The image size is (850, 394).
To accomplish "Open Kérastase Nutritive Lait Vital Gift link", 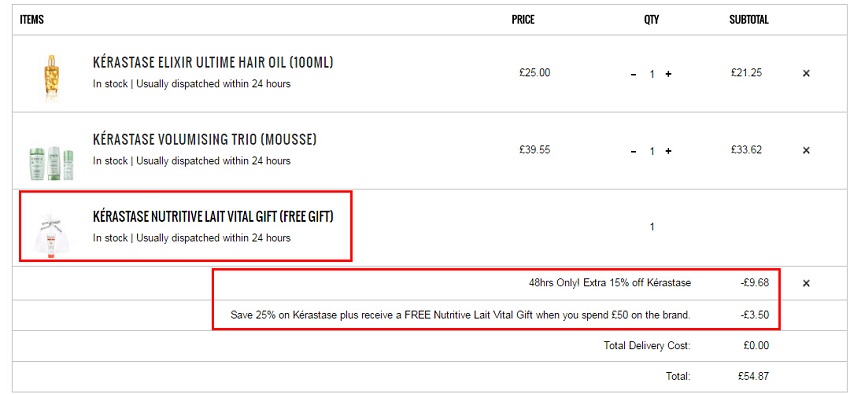I will click(x=213, y=217).
